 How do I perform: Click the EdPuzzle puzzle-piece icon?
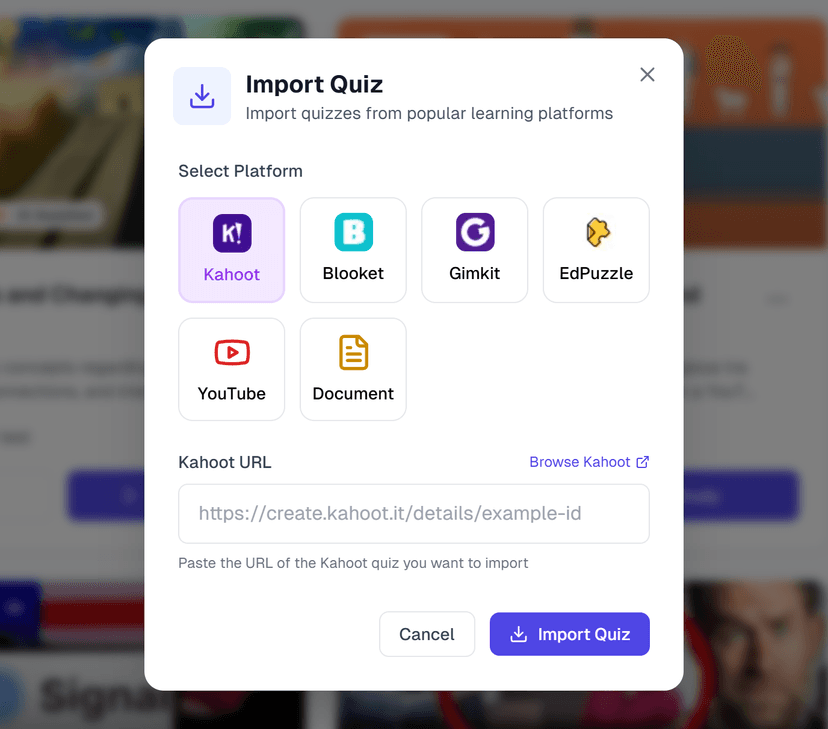click(x=596, y=233)
